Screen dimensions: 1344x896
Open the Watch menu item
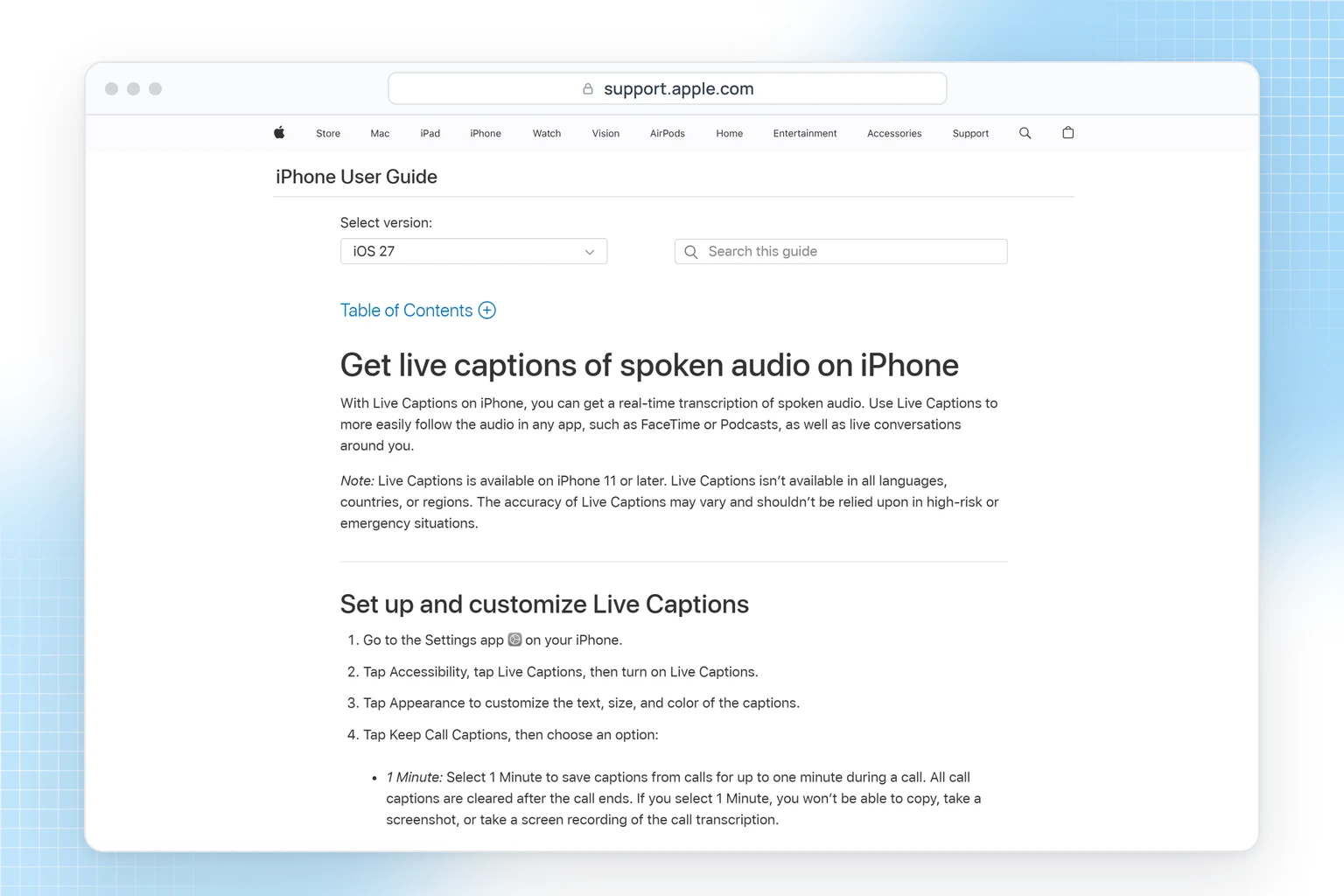click(547, 133)
